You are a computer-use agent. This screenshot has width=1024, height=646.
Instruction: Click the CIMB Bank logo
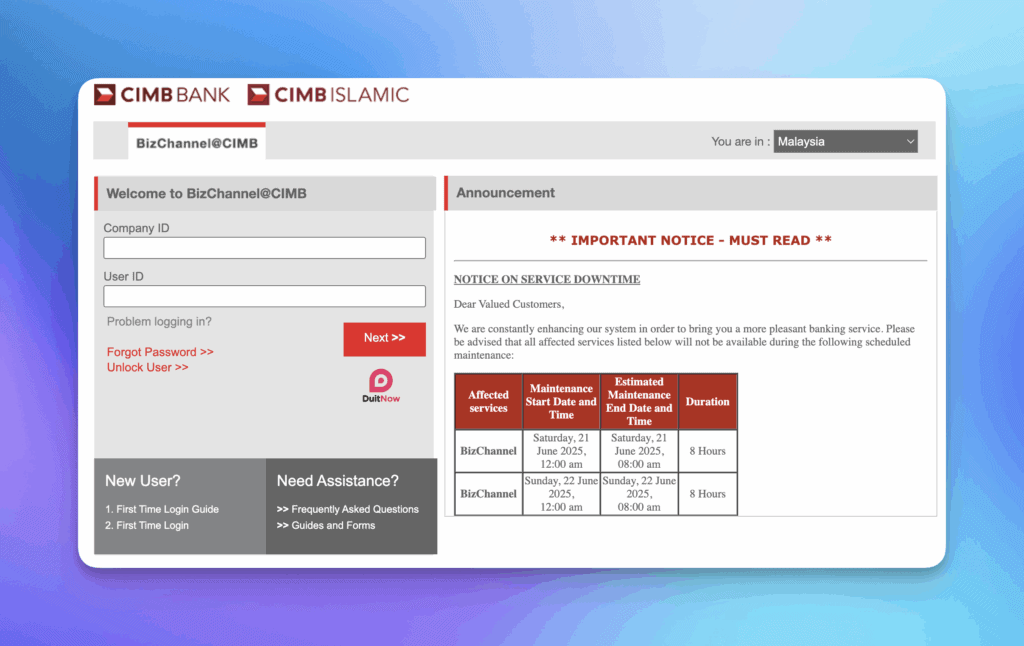coord(162,95)
